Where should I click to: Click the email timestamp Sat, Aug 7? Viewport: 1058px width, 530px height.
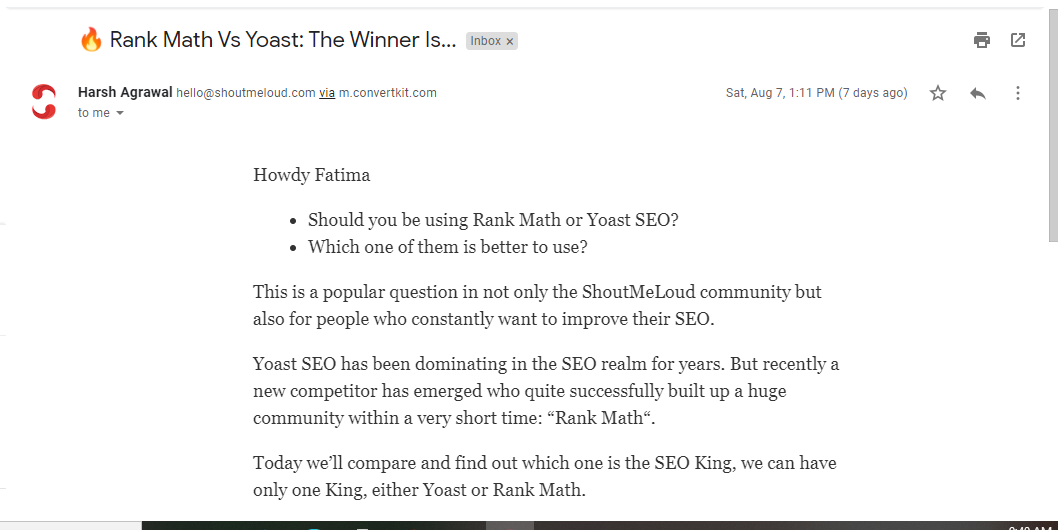tap(816, 93)
